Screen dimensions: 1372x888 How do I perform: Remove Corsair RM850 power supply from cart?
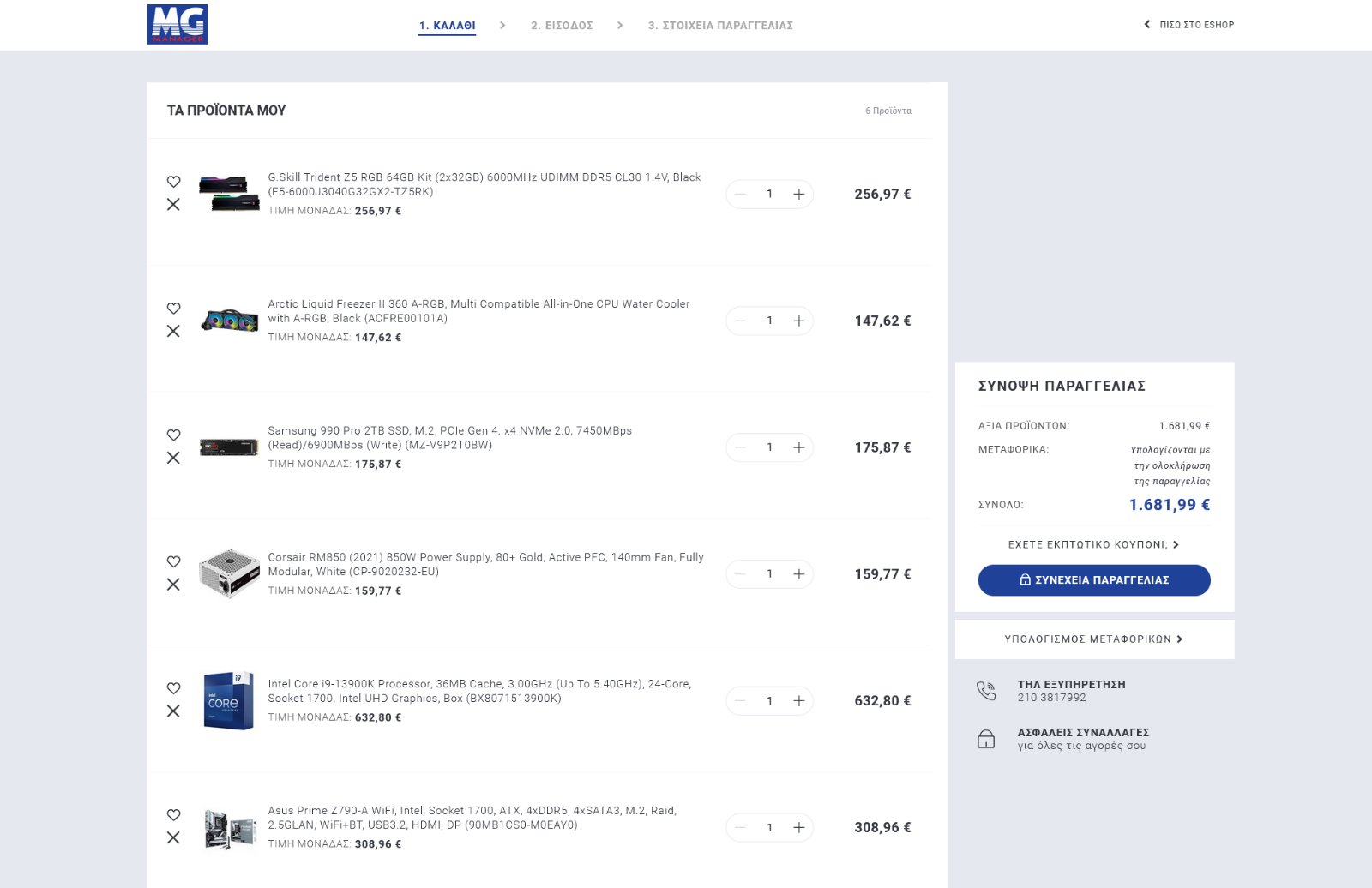click(x=173, y=585)
